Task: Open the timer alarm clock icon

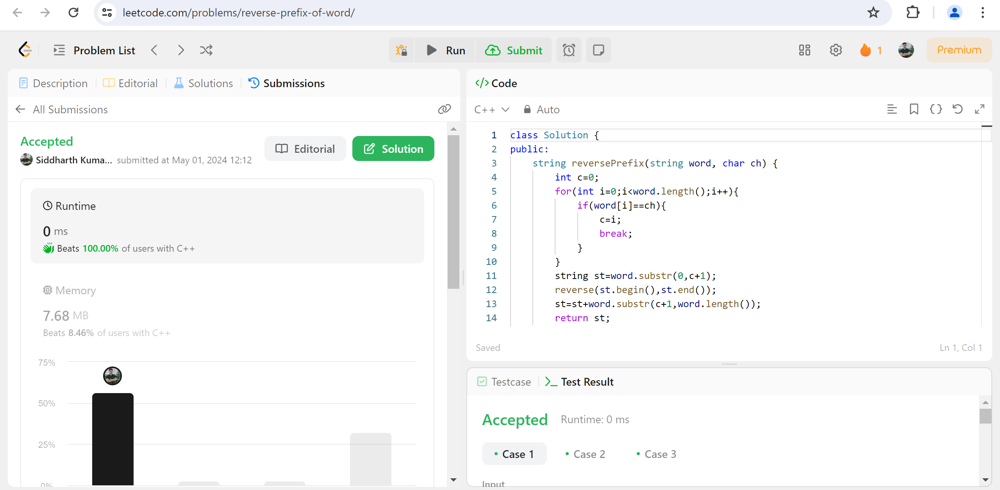Action: click(569, 50)
